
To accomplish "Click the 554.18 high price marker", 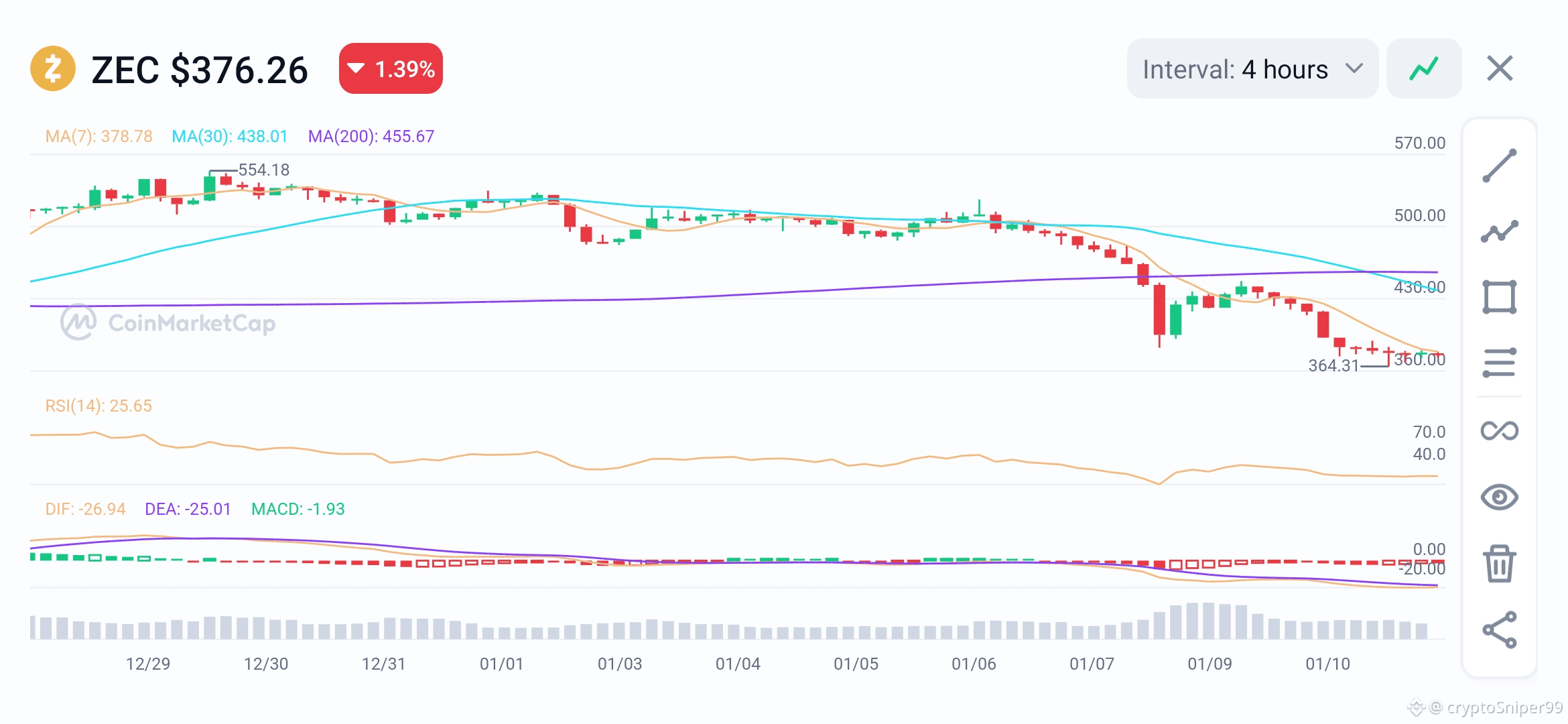I will 263,170.
